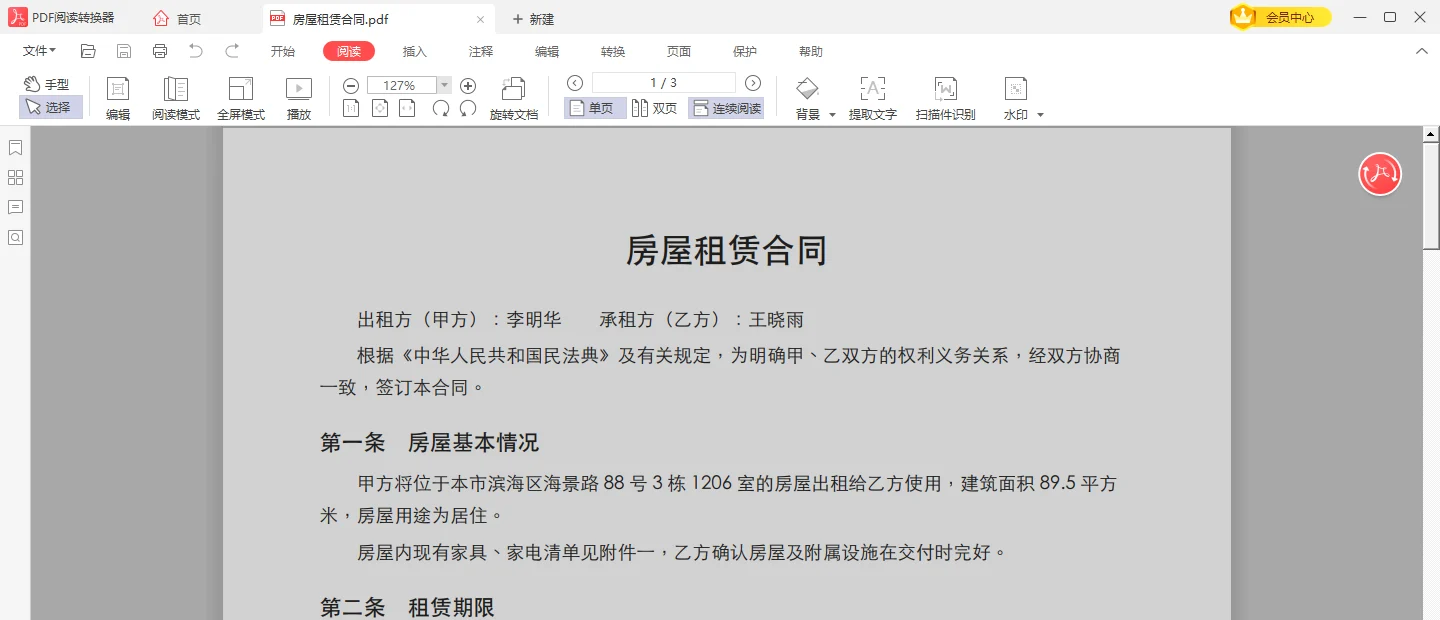Open the bookmarks sidebar panel
Image resolution: width=1440 pixels, height=620 pixels.
click(x=15, y=148)
